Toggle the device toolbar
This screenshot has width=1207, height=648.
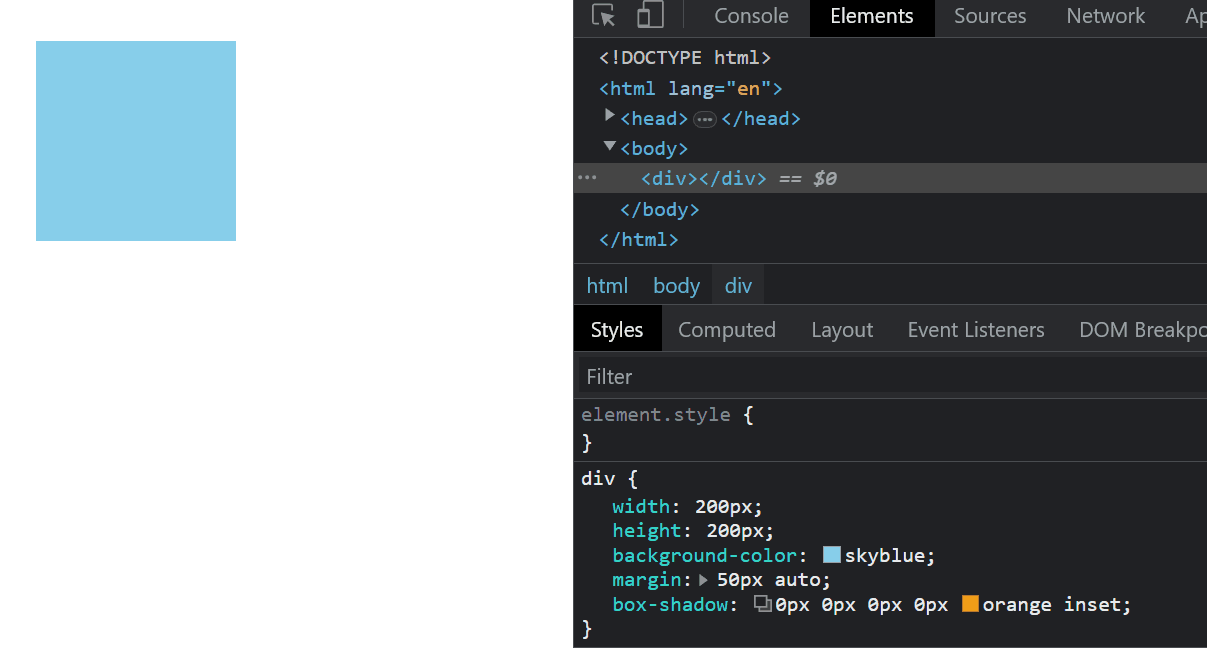pos(651,16)
